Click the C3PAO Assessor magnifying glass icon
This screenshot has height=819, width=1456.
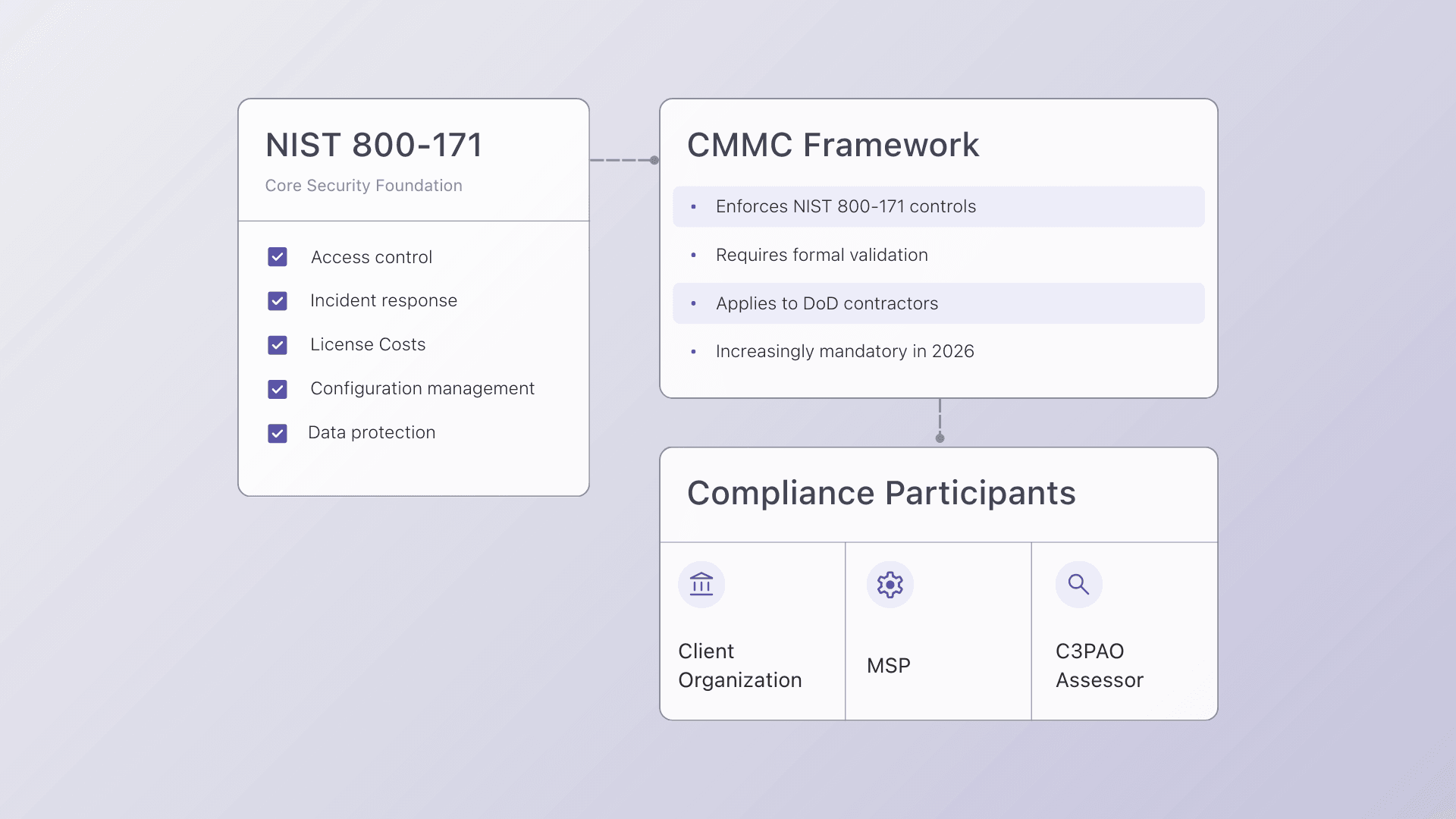1078,585
